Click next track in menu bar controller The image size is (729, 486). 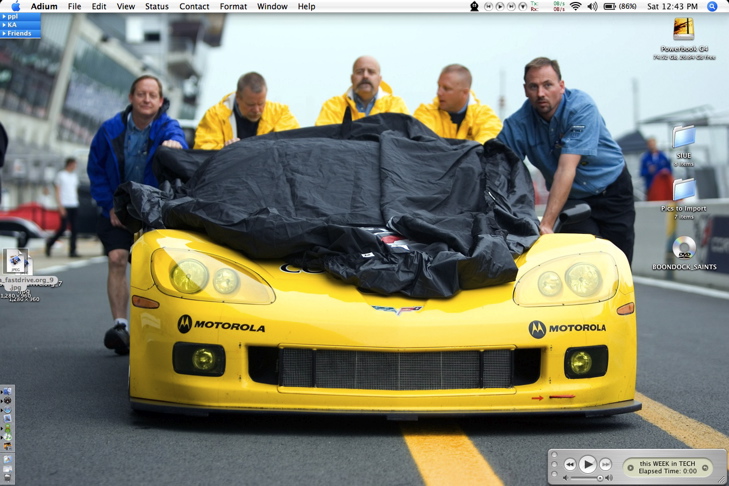click(x=511, y=7)
